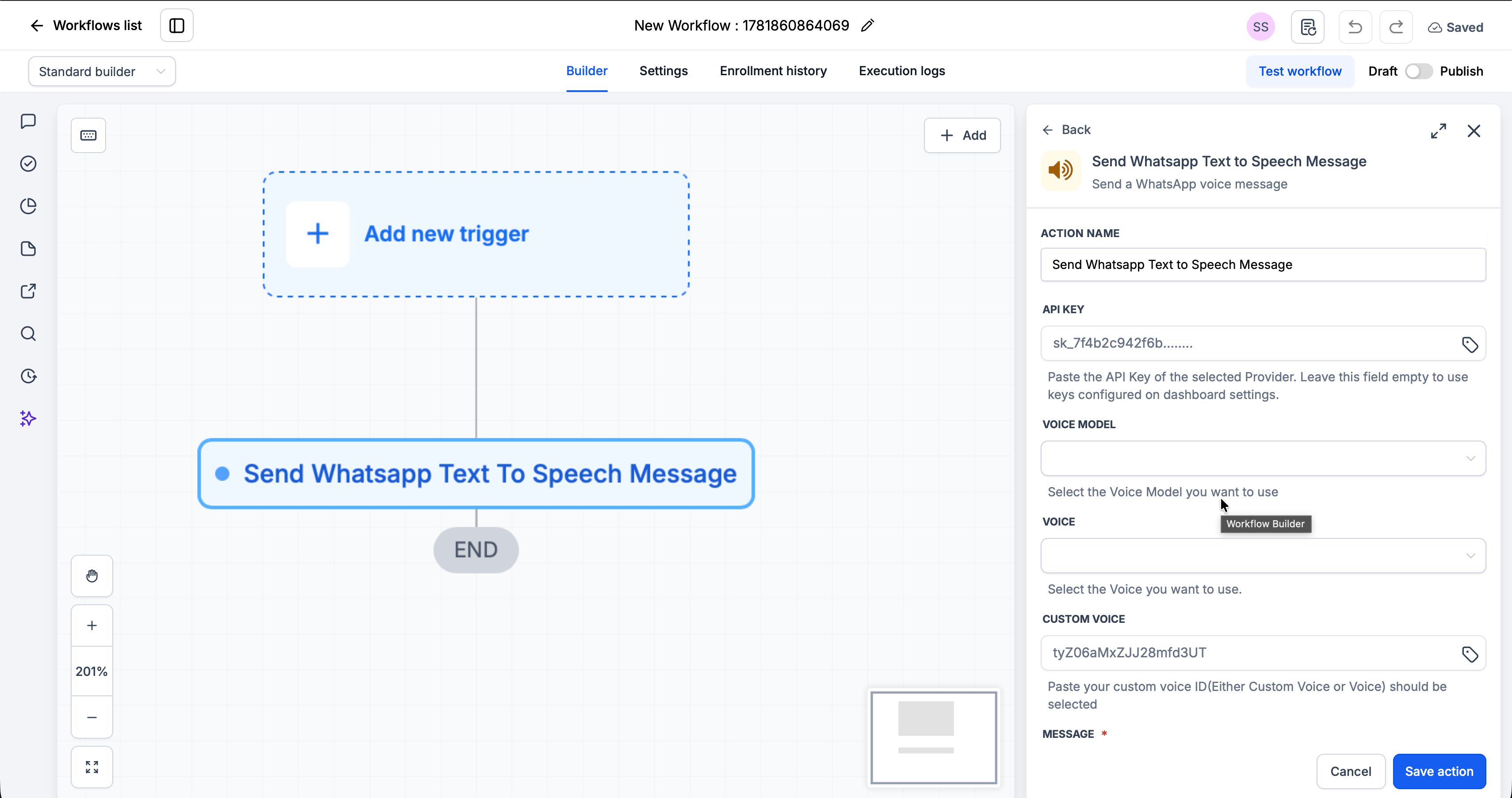Open the pie chart stats icon

coord(28,206)
